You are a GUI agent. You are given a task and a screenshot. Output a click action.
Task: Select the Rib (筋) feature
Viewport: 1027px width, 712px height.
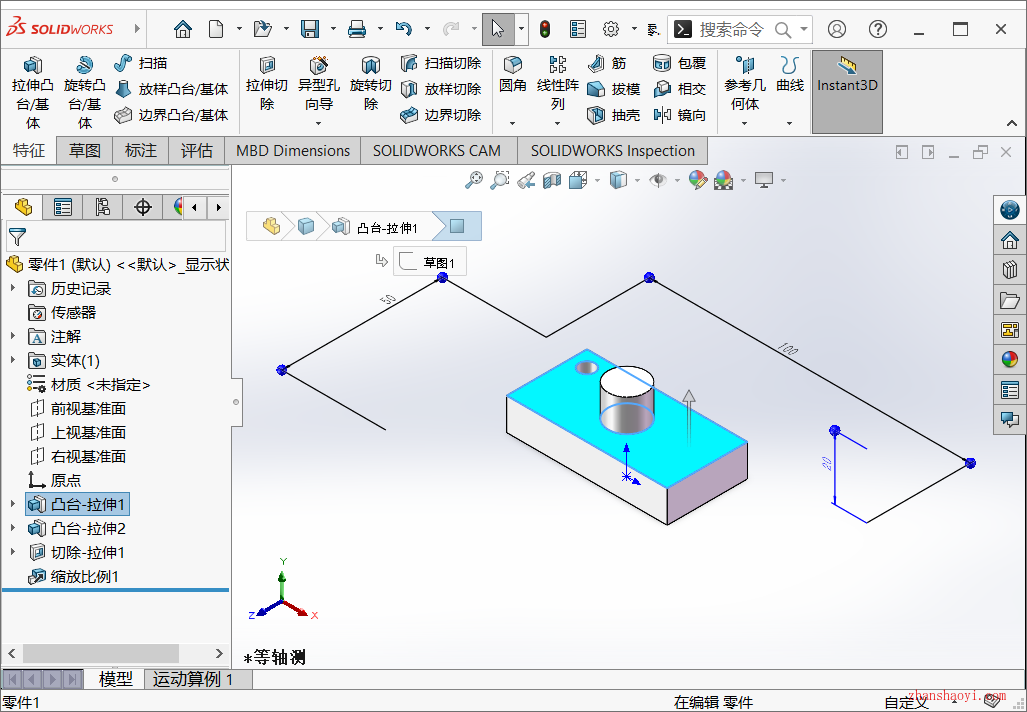(607, 64)
